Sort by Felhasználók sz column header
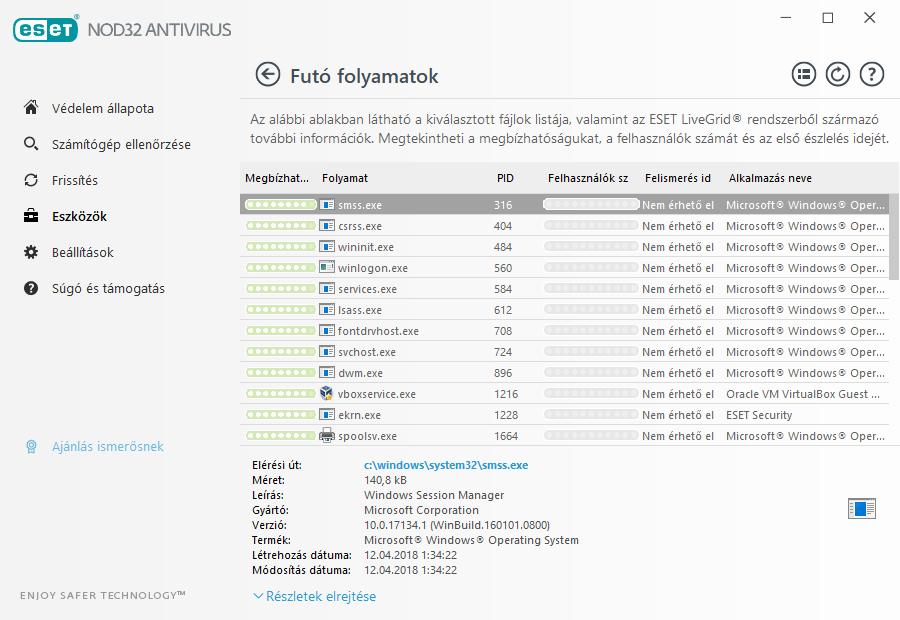The width and height of the screenshot is (900, 620). pos(588,178)
